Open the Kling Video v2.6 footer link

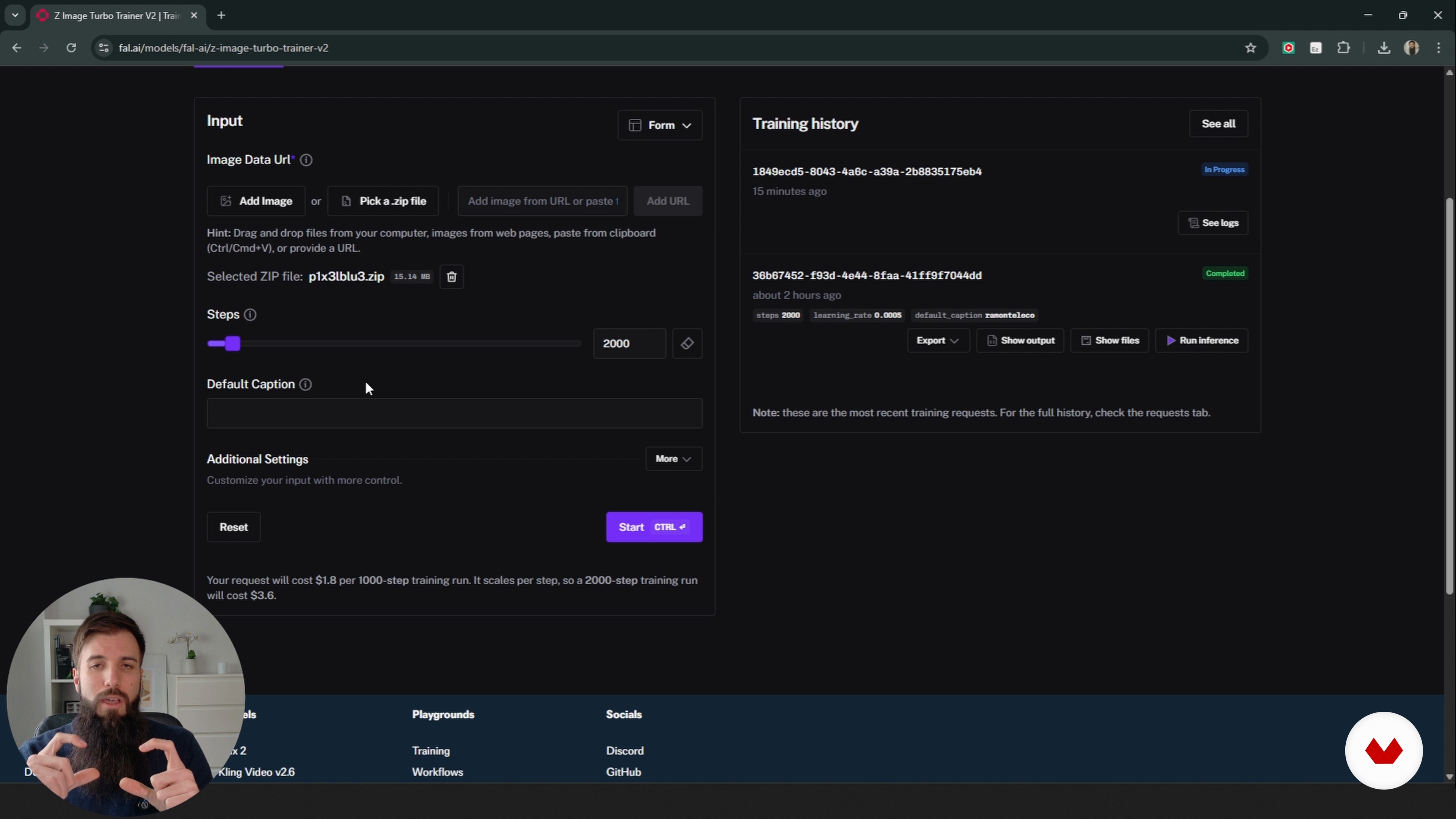(x=257, y=772)
